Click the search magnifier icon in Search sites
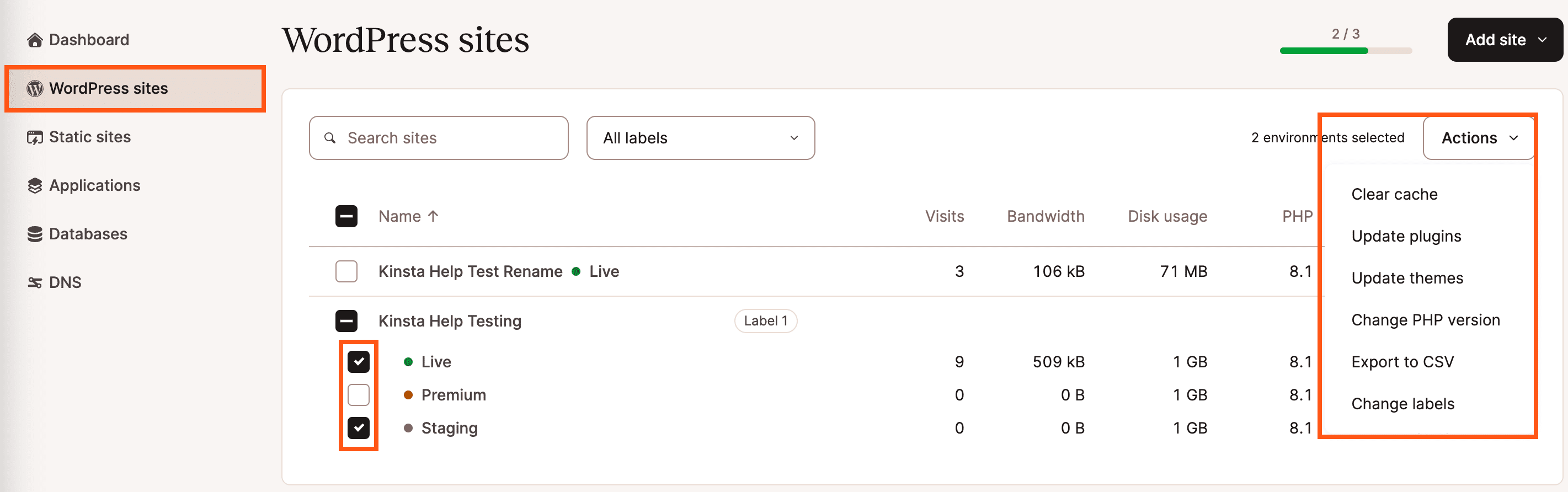Screen dimensions: 1568x492 click(x=329, y=138)
